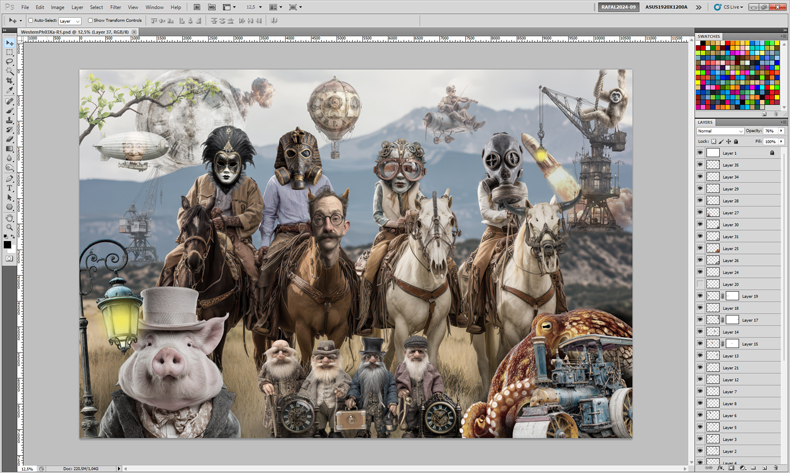Pick the Crop tool in toolbox

tap(9, 81)
